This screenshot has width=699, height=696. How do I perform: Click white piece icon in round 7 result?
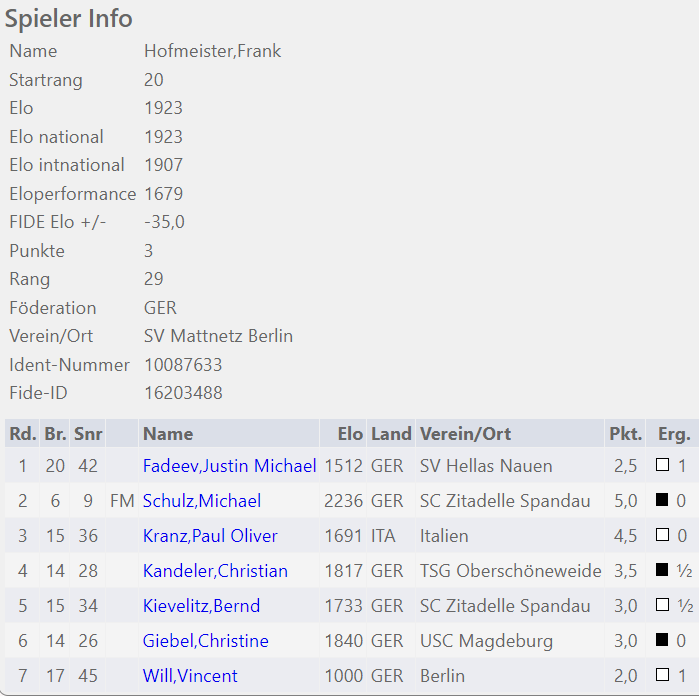point(662,675)
